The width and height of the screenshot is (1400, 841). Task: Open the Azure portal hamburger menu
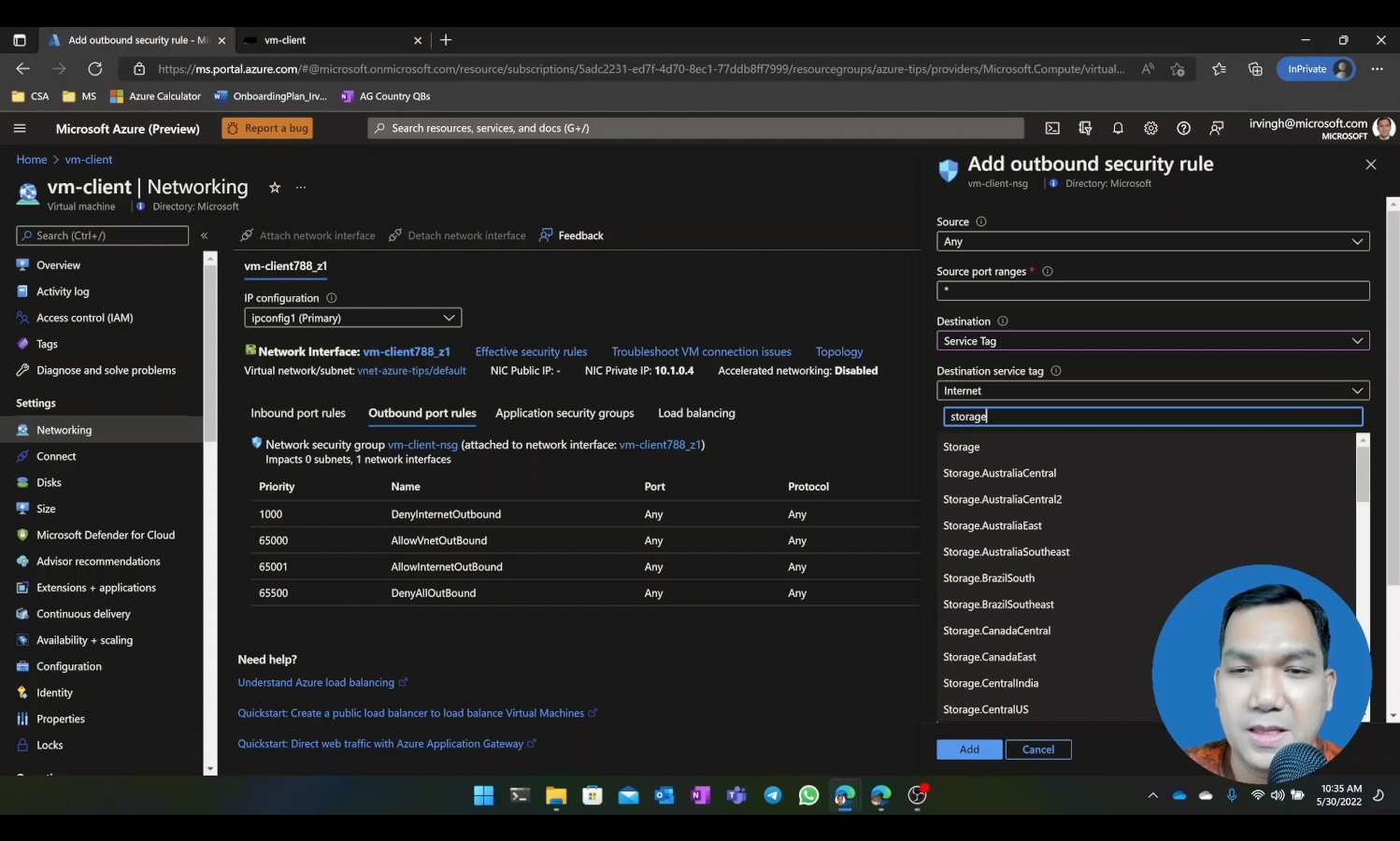point(20,128)
